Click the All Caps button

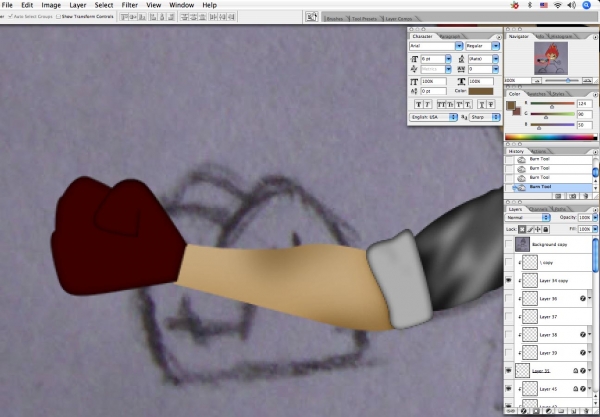tap(440, 104)
